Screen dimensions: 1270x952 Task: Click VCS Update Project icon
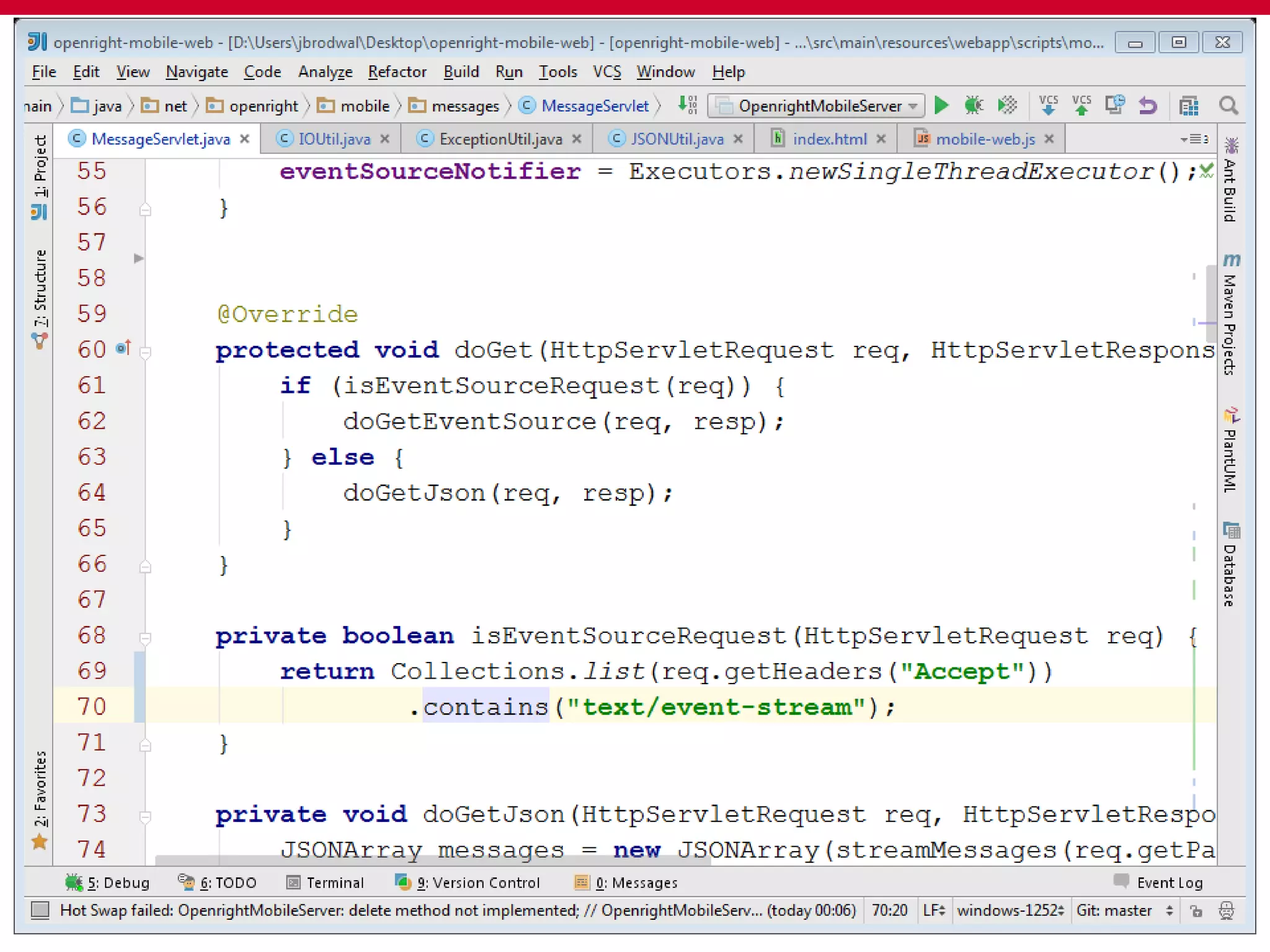1048,106
